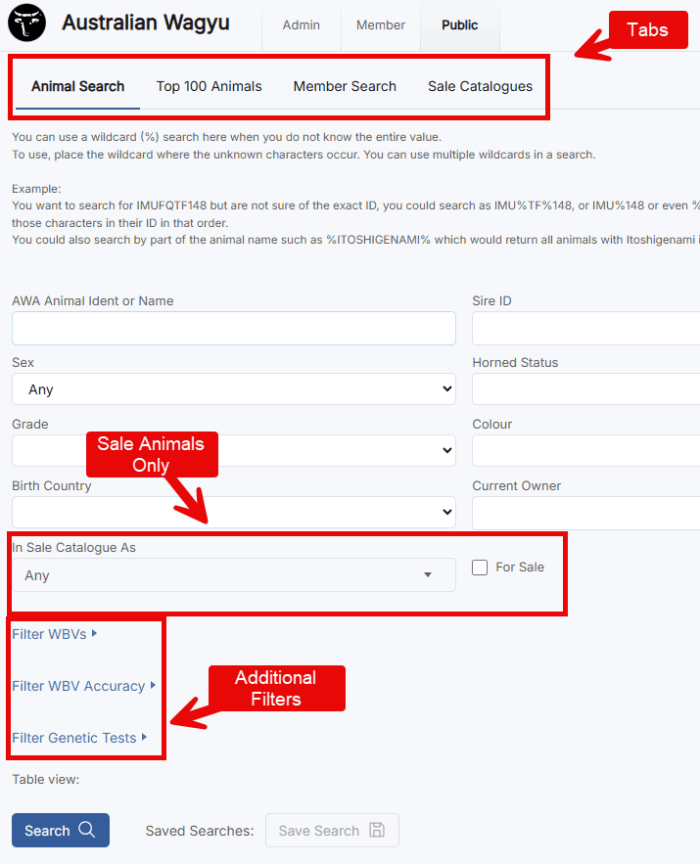The width and height of the screenshot is (700, 864).
Task: Switch to the Member tab
Action: tap(380, 25)
